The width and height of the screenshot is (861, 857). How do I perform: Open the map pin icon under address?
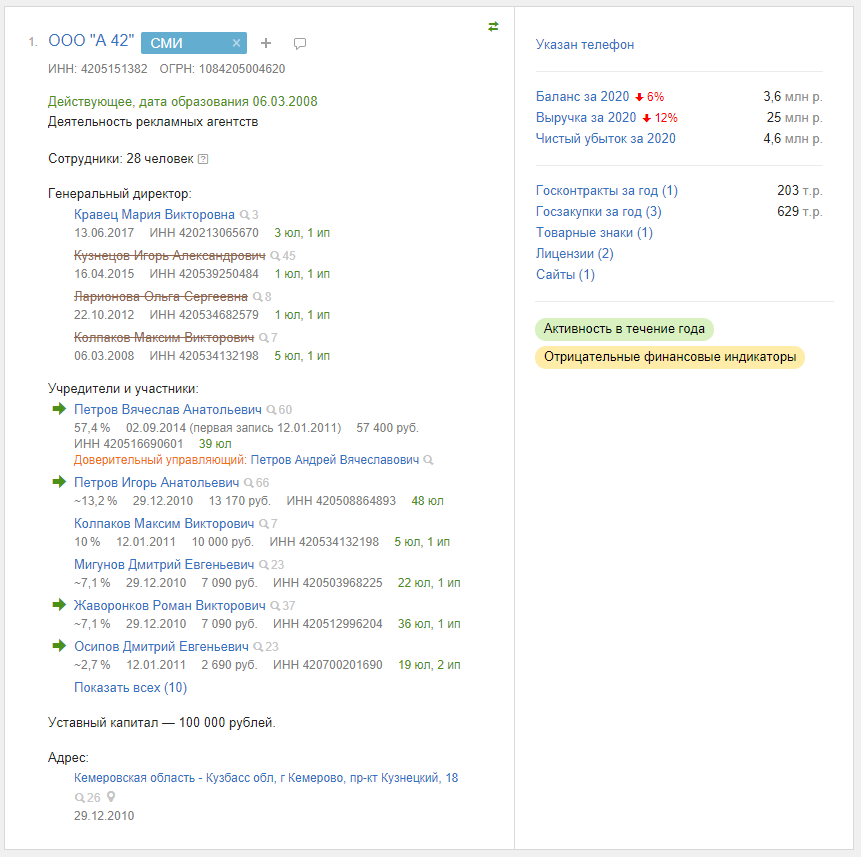pos(111,797)
